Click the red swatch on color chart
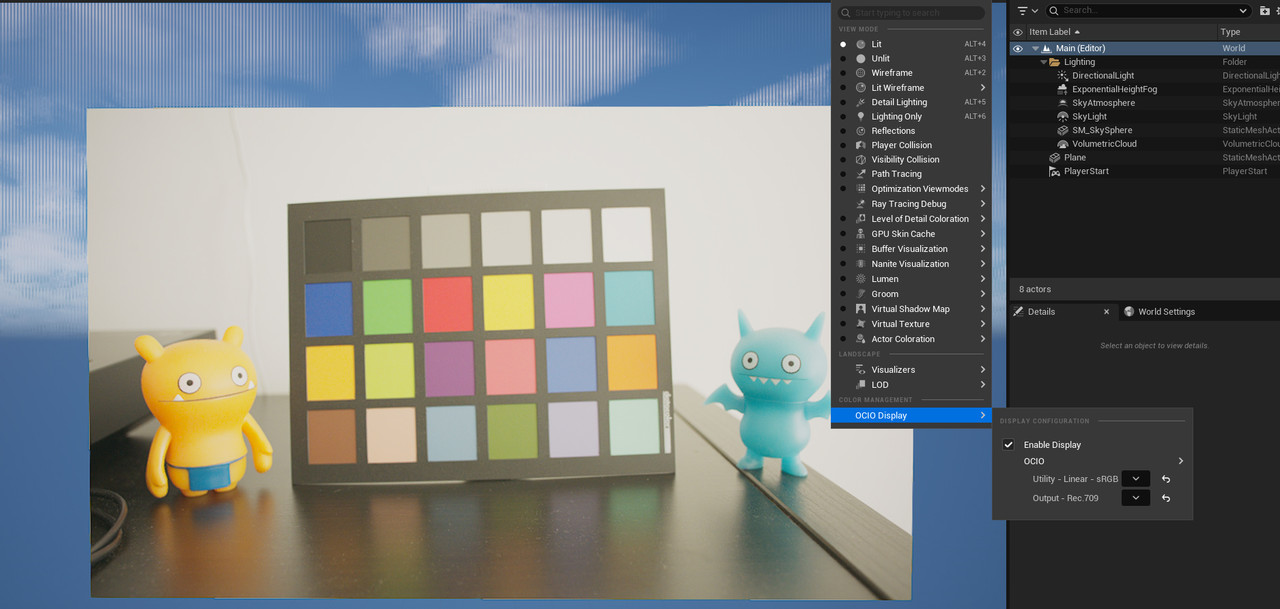This screenshot has width=1280, height=609. tap(447, 305)
